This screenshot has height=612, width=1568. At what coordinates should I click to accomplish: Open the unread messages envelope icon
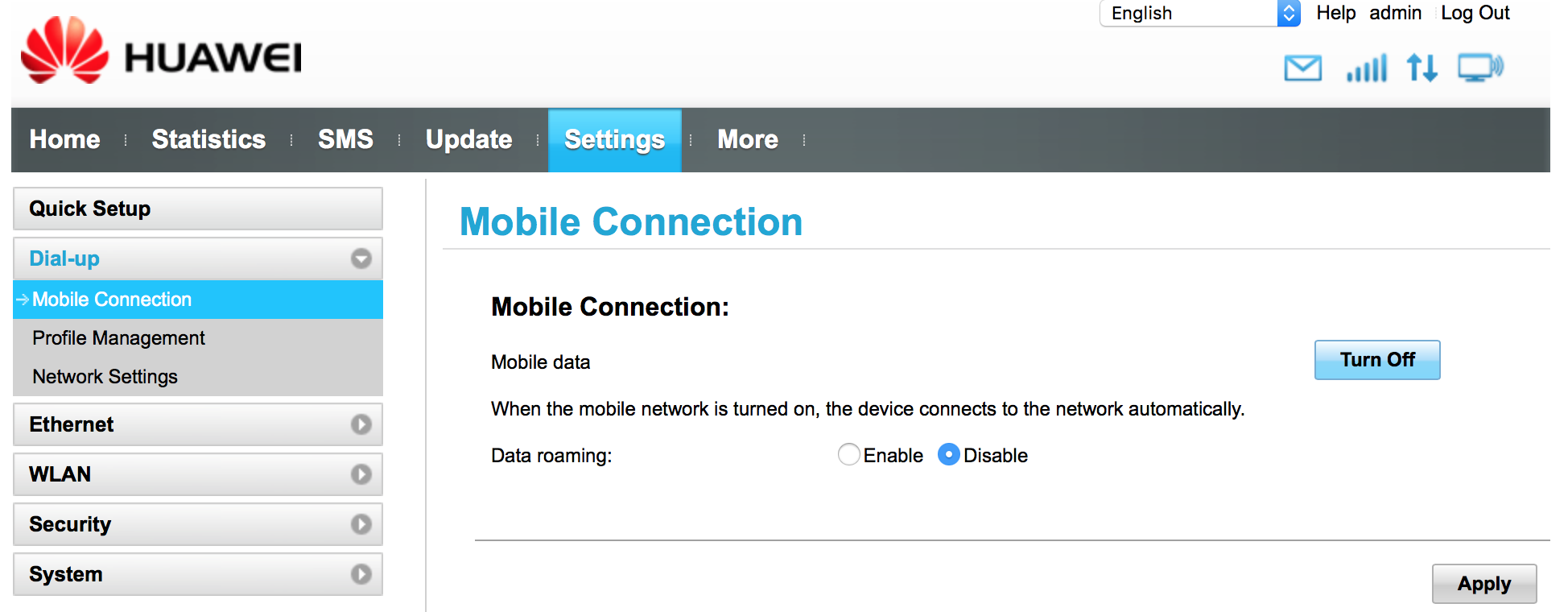pos(1302,68)
